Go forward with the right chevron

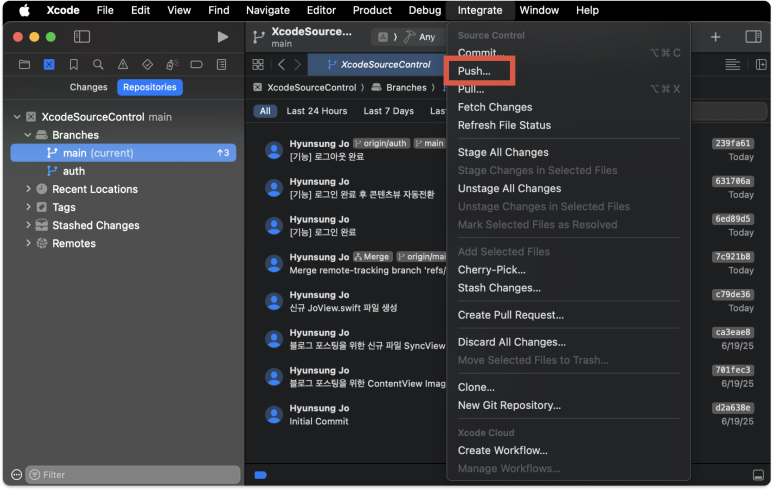click(298, 65)
